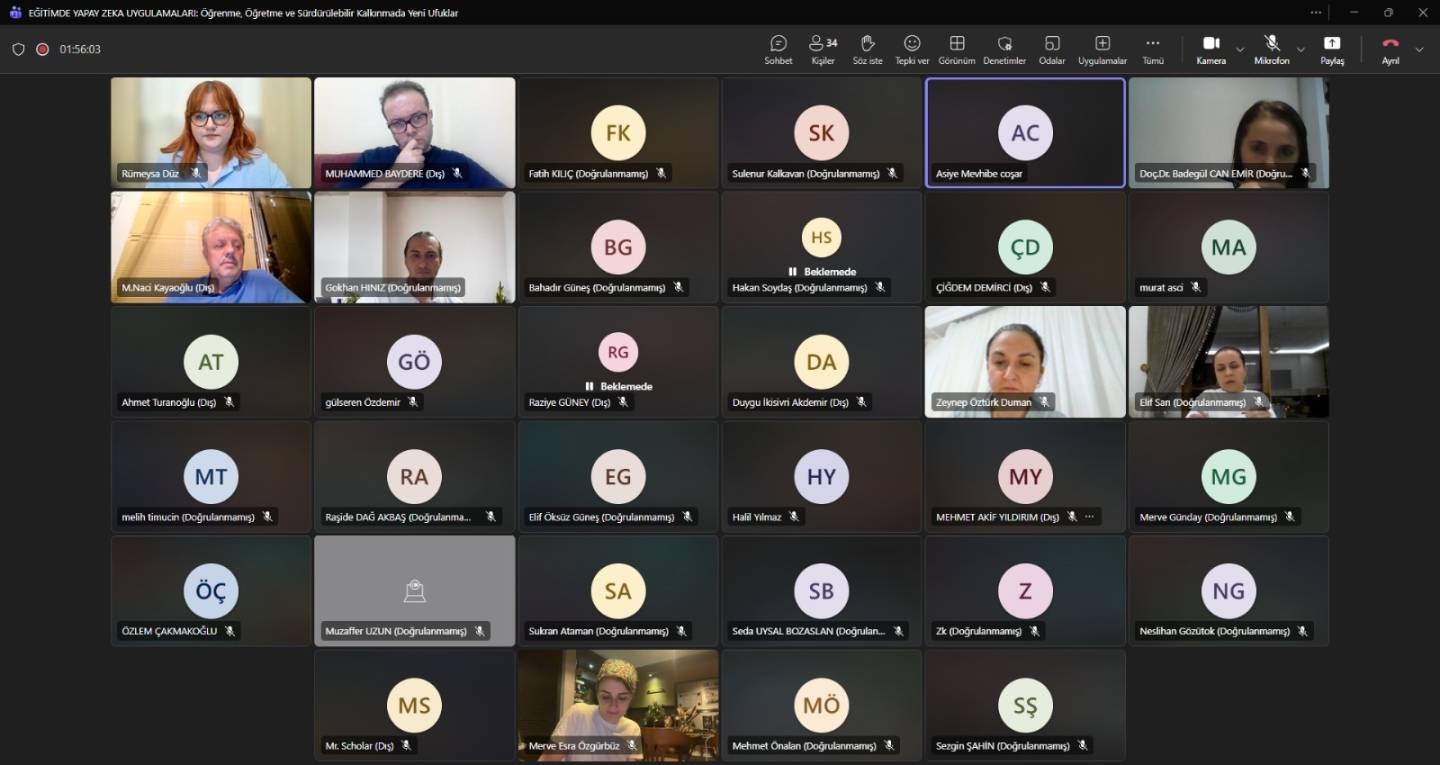Toggle the Kamera on or off

[1211, 49]
